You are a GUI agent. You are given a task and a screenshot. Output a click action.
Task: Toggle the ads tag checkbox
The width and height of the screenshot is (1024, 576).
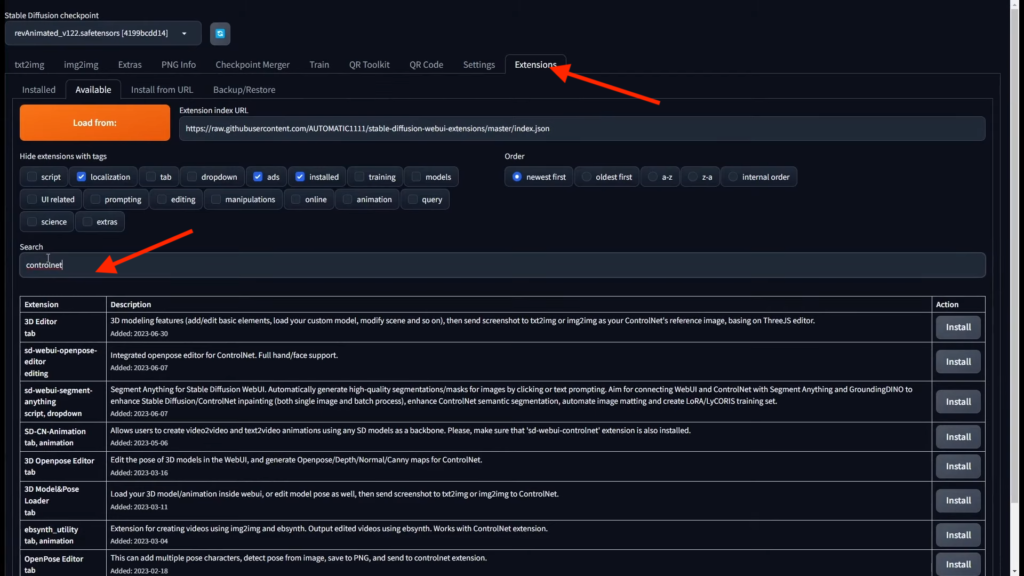(x=258, y=177)
